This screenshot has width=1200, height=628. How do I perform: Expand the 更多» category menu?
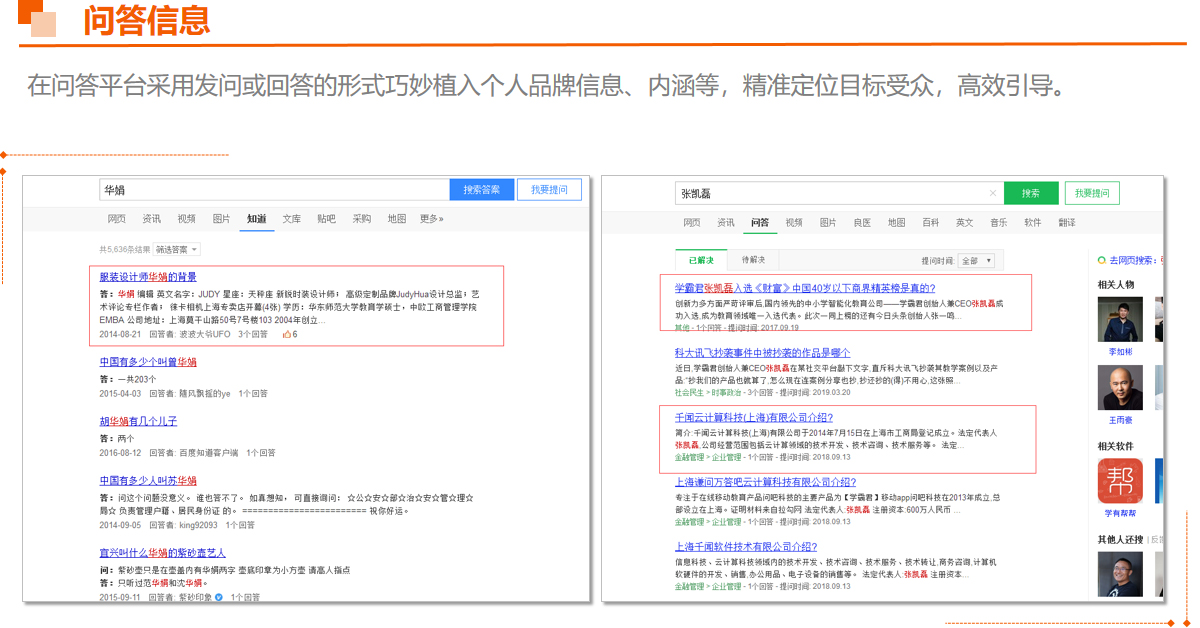click(x=431, y=219)
